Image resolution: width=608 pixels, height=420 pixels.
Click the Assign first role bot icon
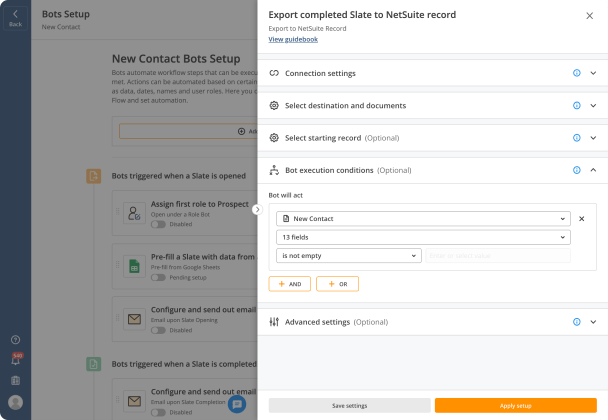[x=134, y=213]
